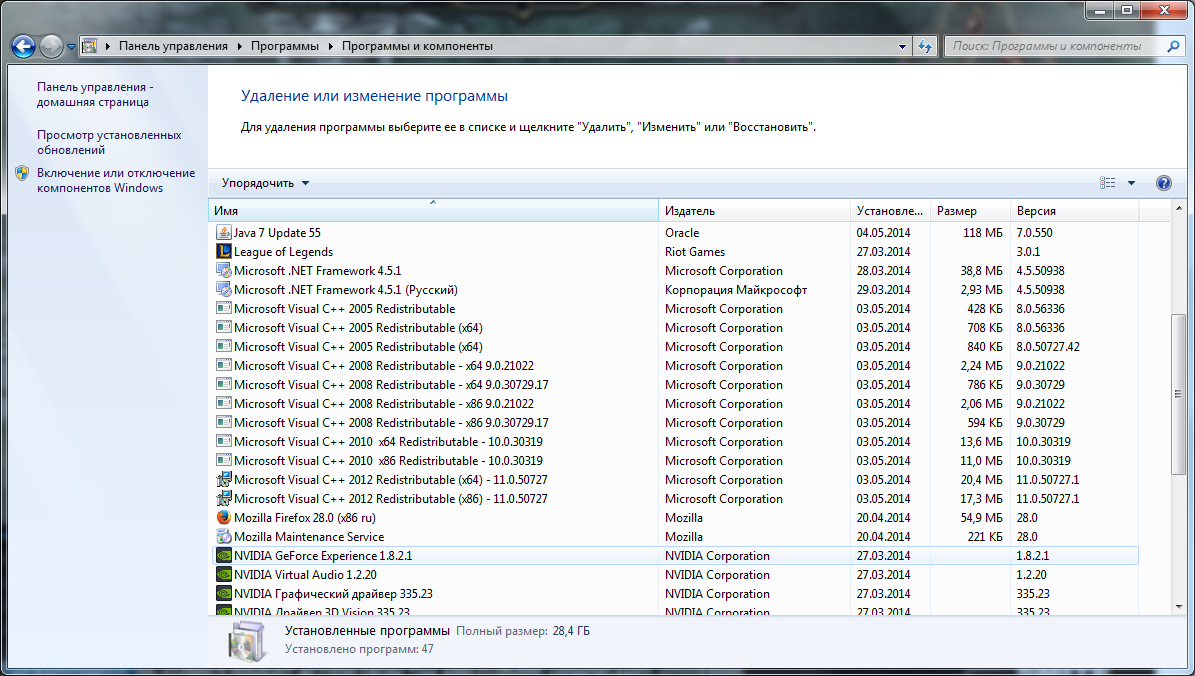The height and width of the screenshot is (676, 1195).
Task: Expand the arrow before Панель управления breadcrumb
Action: 107,46
